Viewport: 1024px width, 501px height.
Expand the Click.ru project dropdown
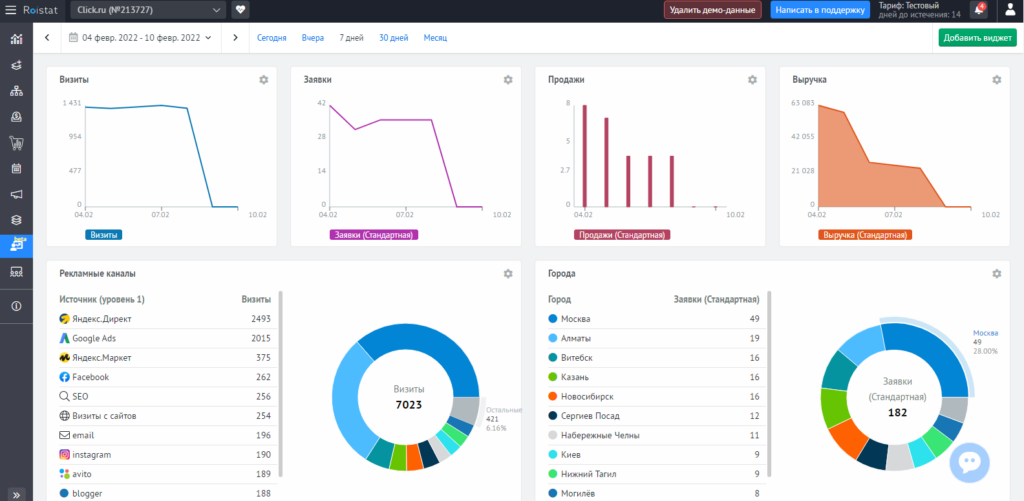(x=148, y=10)
